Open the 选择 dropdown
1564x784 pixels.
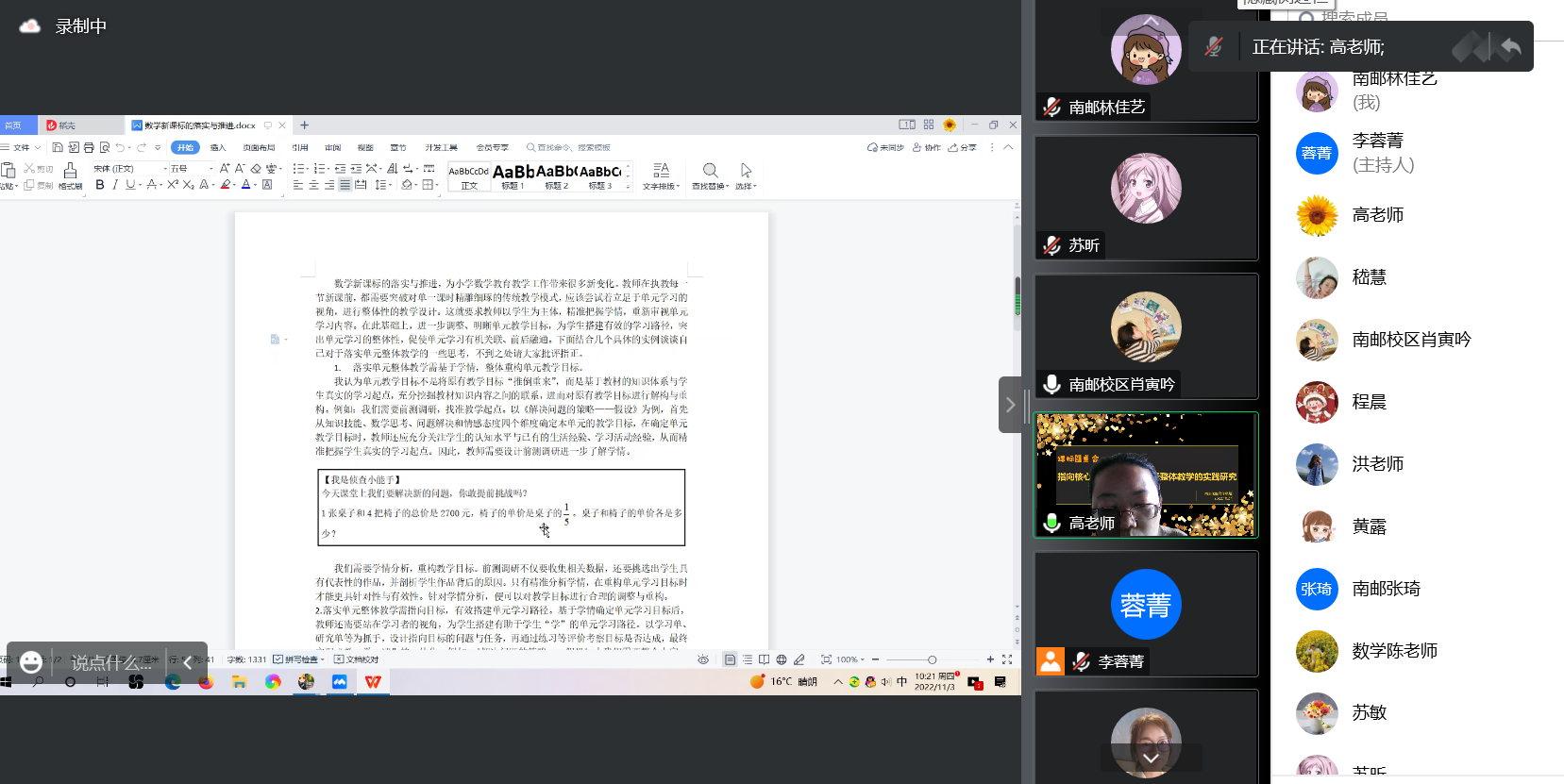click(x=746, y=175)
